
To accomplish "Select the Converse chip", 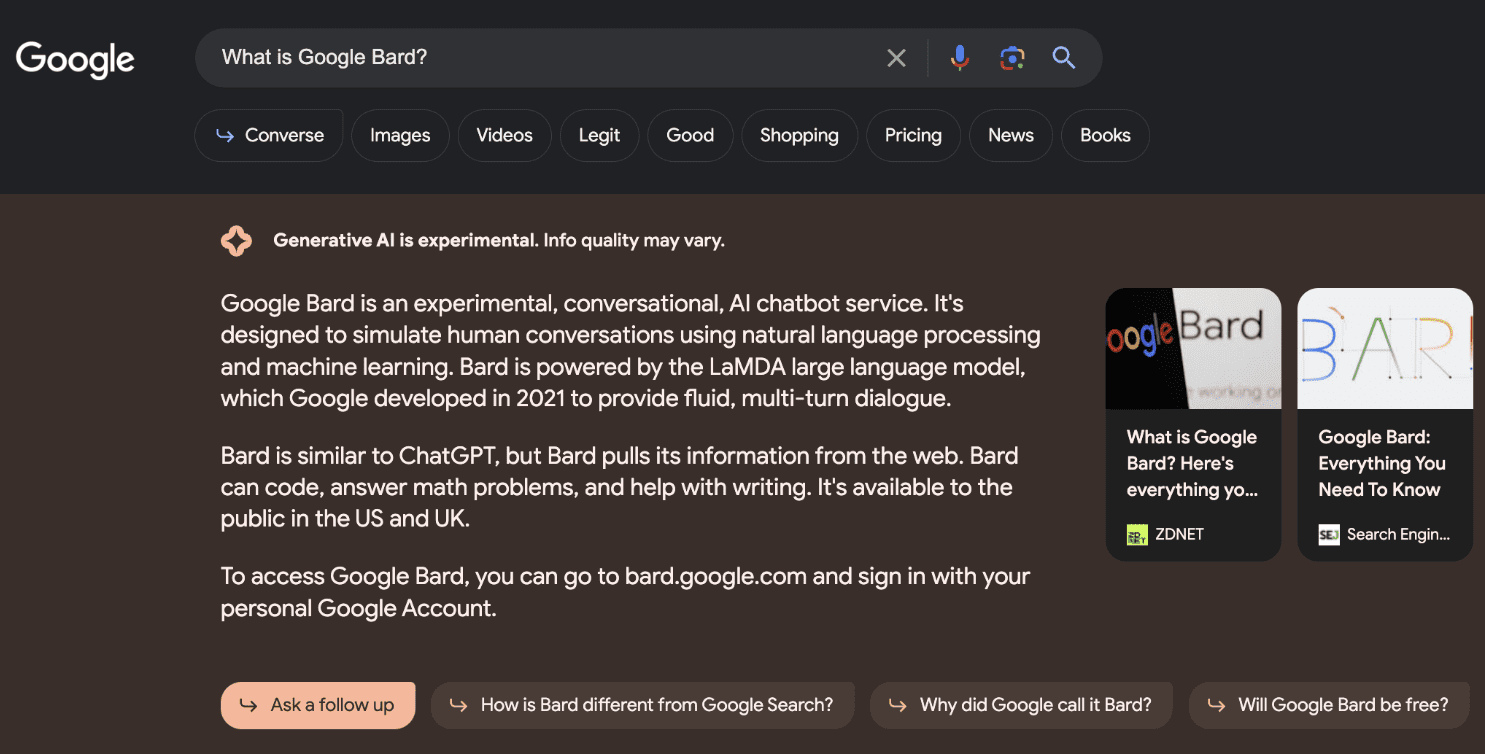I will click(268, 134).
